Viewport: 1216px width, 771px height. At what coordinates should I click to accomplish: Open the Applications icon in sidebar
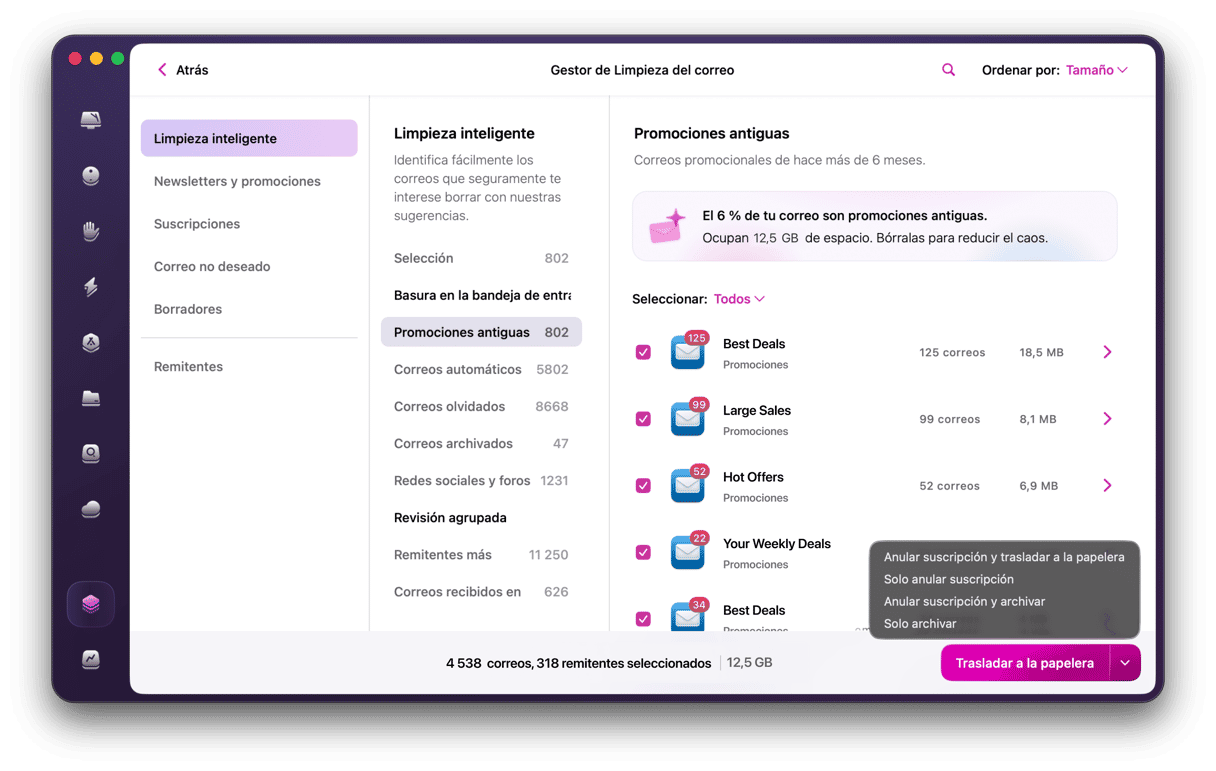[91, 343]
